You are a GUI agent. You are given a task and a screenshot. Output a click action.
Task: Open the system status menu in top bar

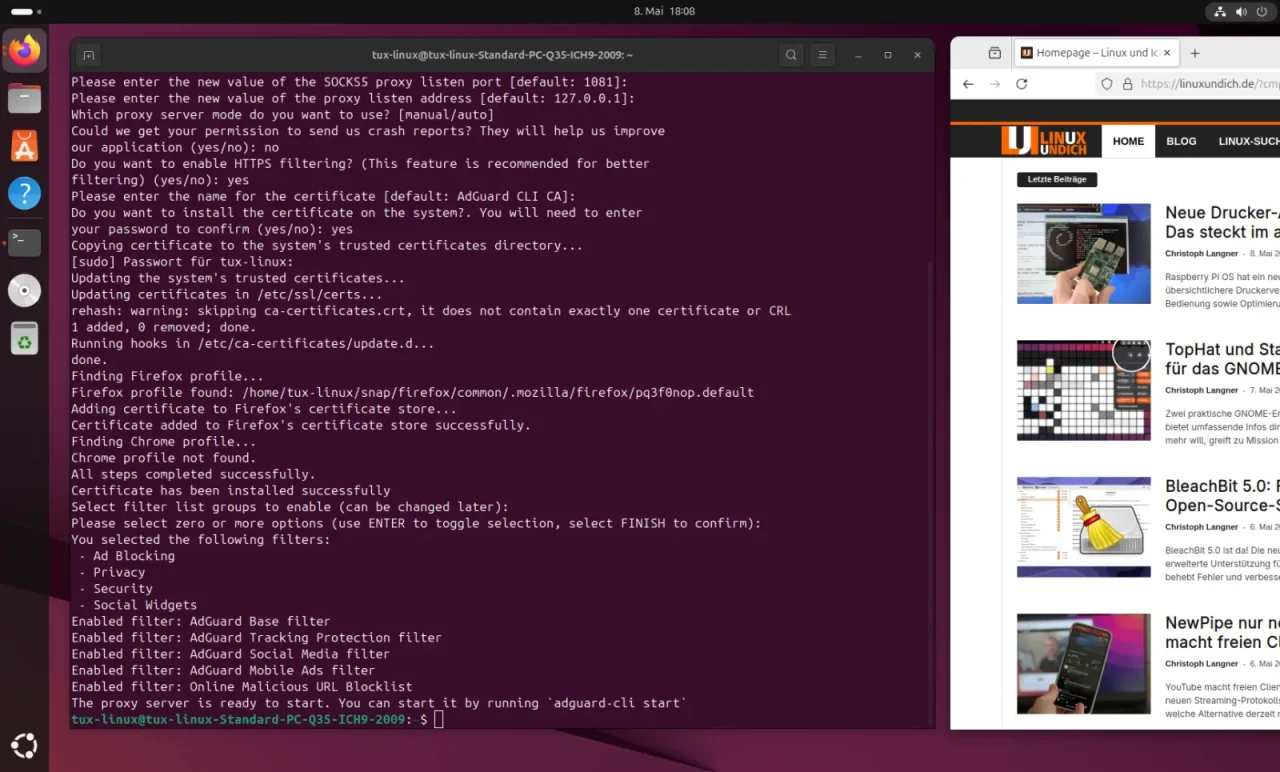coord(1240,12)
